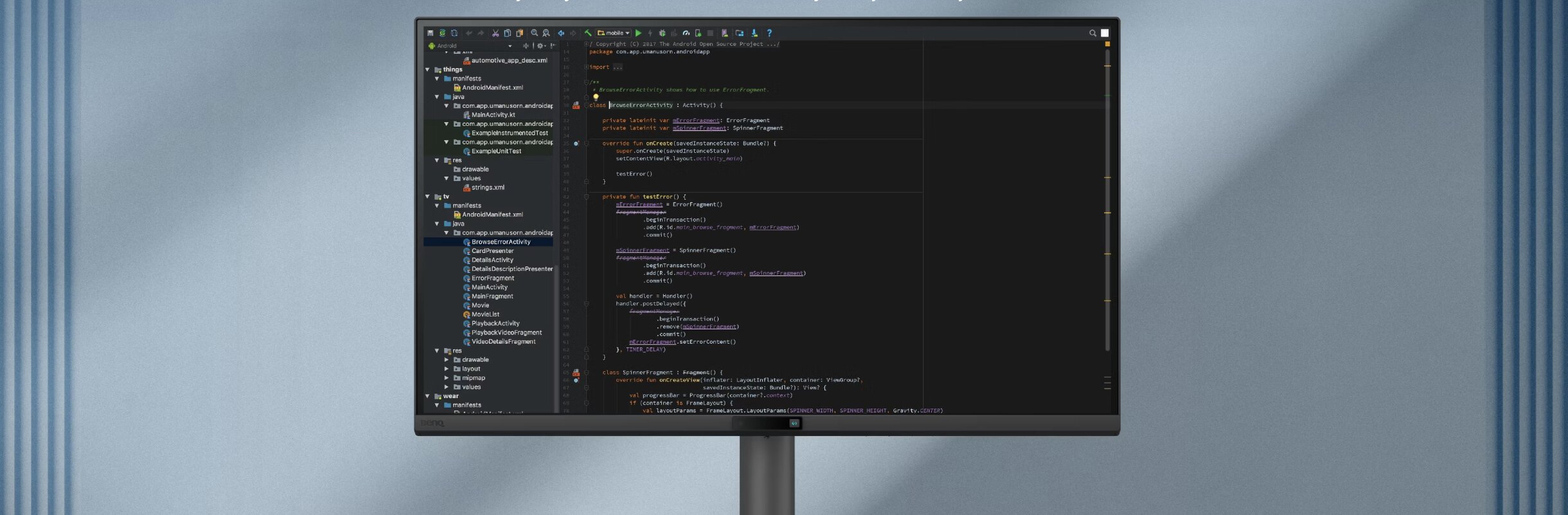Run the app with green play button
The image size is (1568, 515).
point(638,33)
